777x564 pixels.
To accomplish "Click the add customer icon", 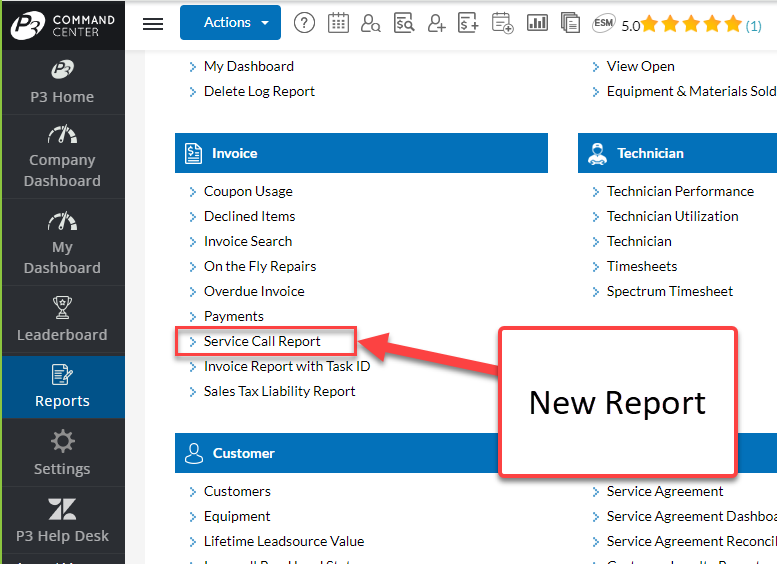I will [436, 23].
